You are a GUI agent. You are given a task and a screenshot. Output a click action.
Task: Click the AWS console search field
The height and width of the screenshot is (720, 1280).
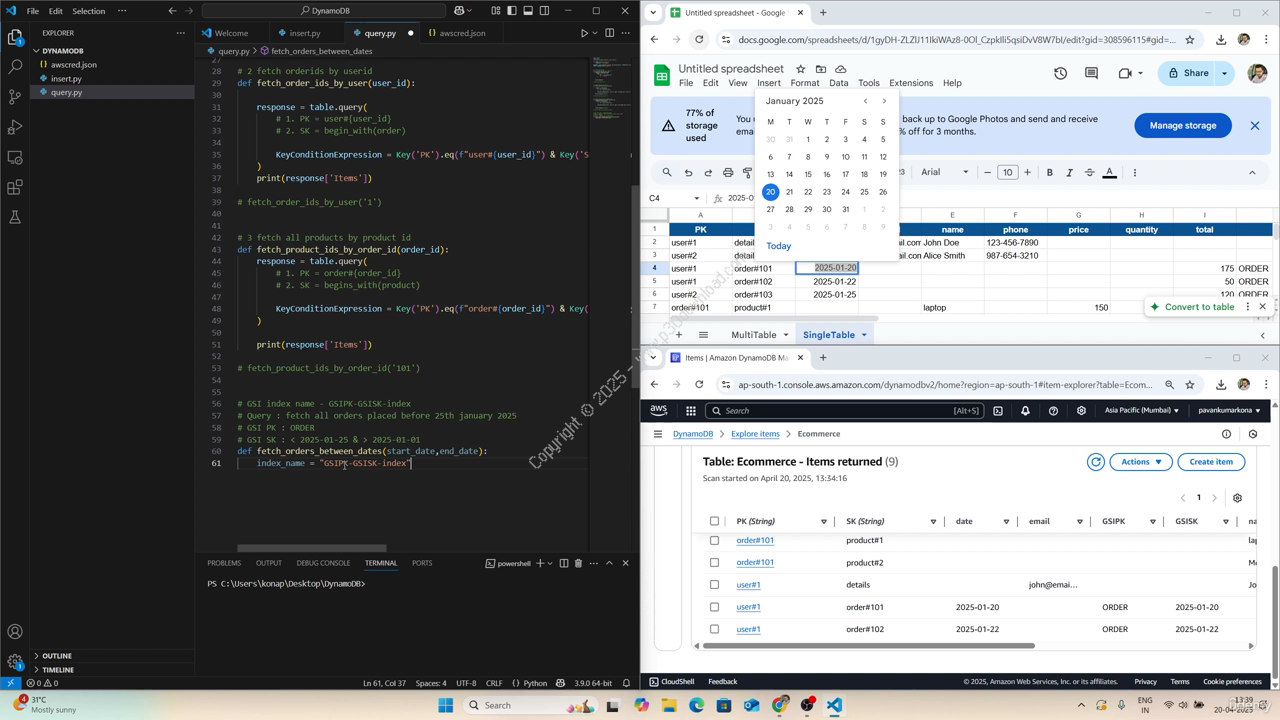tap(844, 411)
